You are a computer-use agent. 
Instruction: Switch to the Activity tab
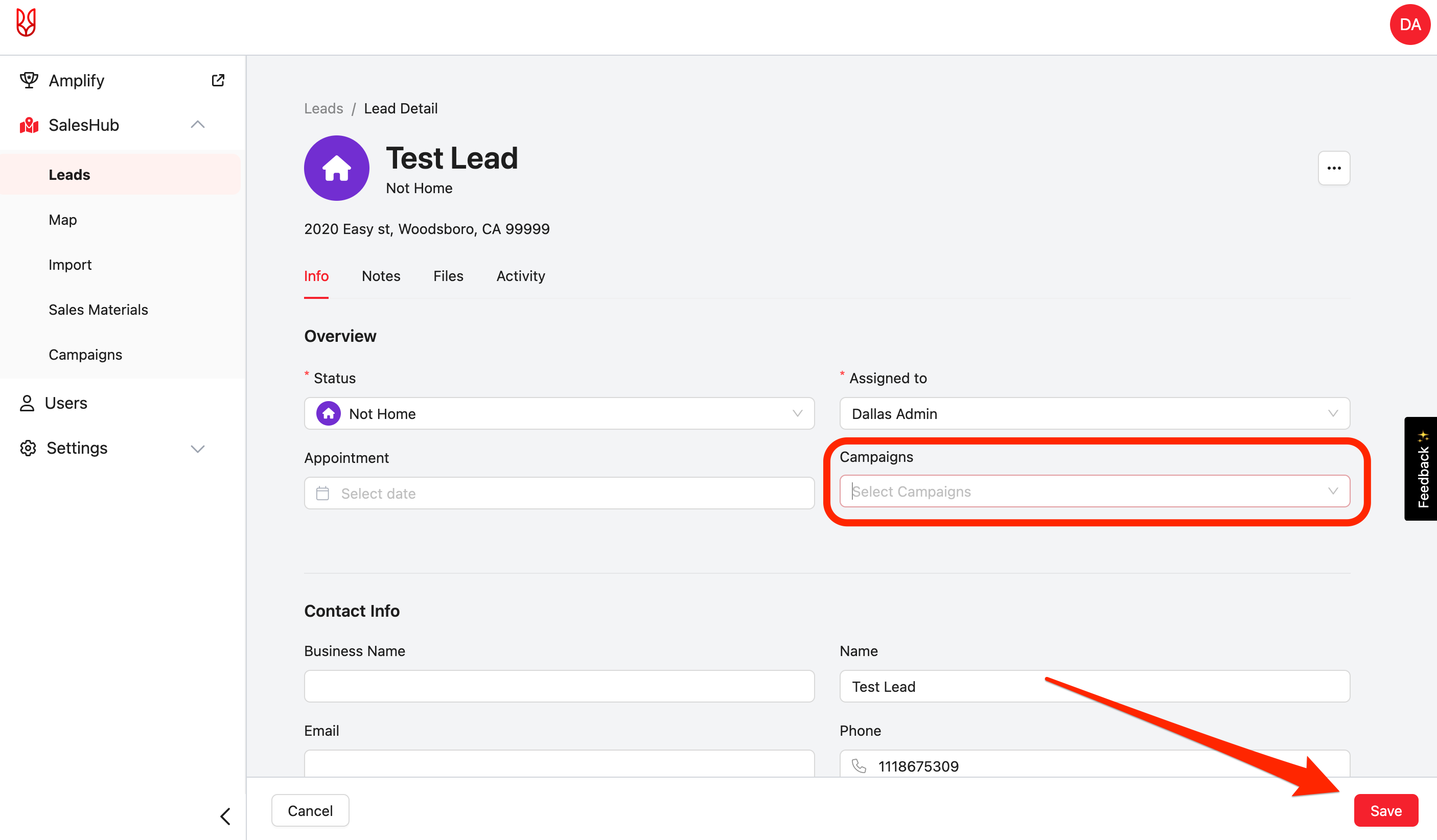tap(520, 276)
